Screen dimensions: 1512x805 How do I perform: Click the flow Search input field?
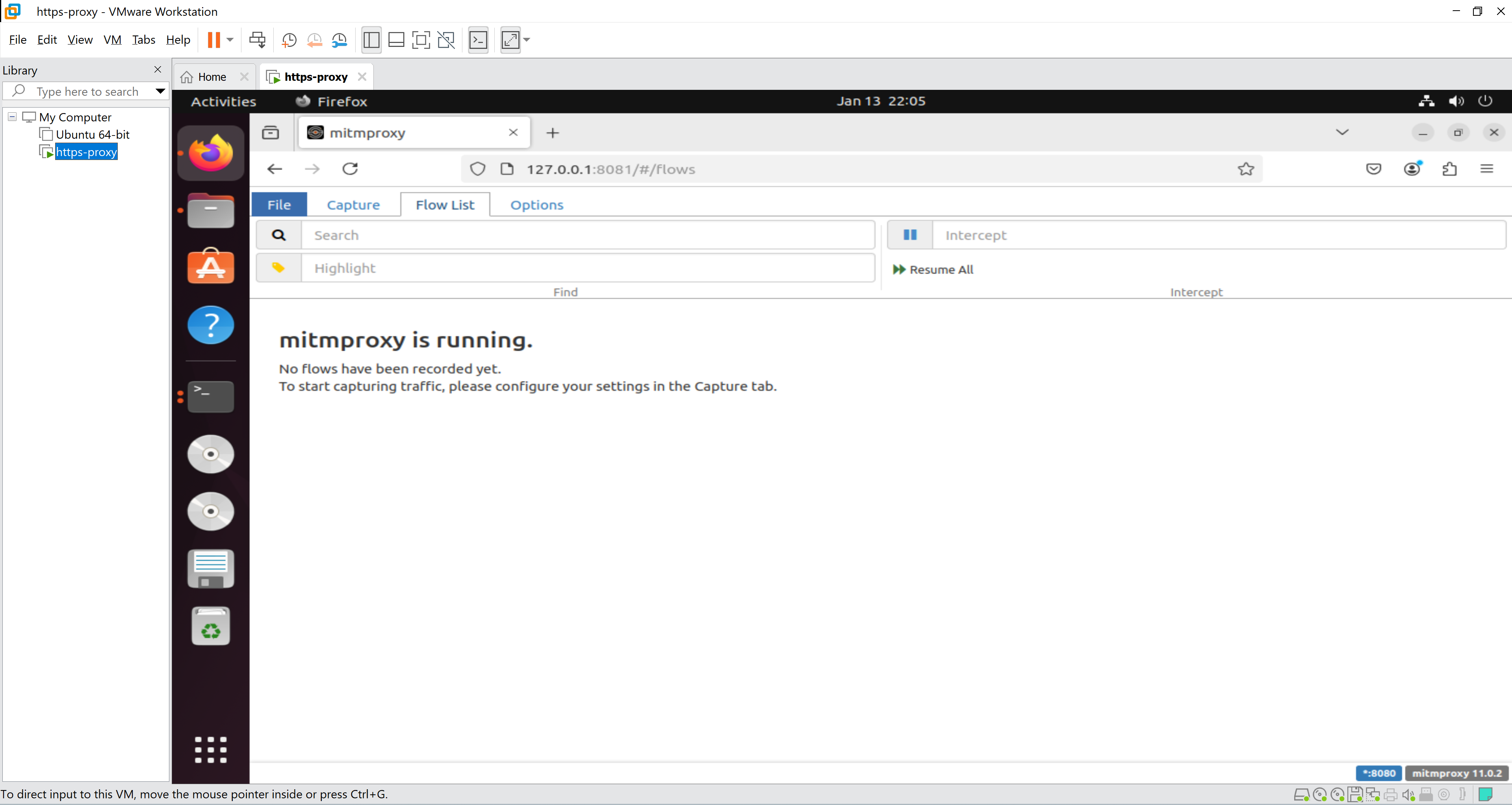pos(587,235)
